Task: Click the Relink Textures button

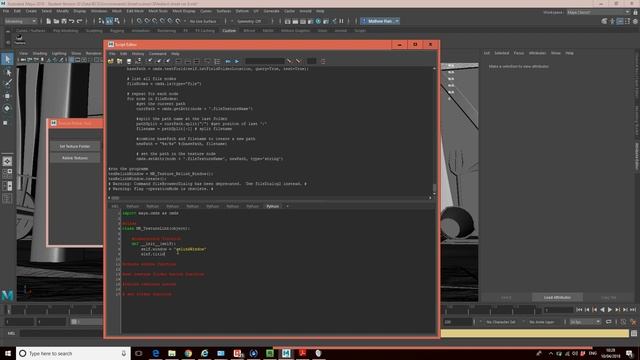Action: coord(75,158)
